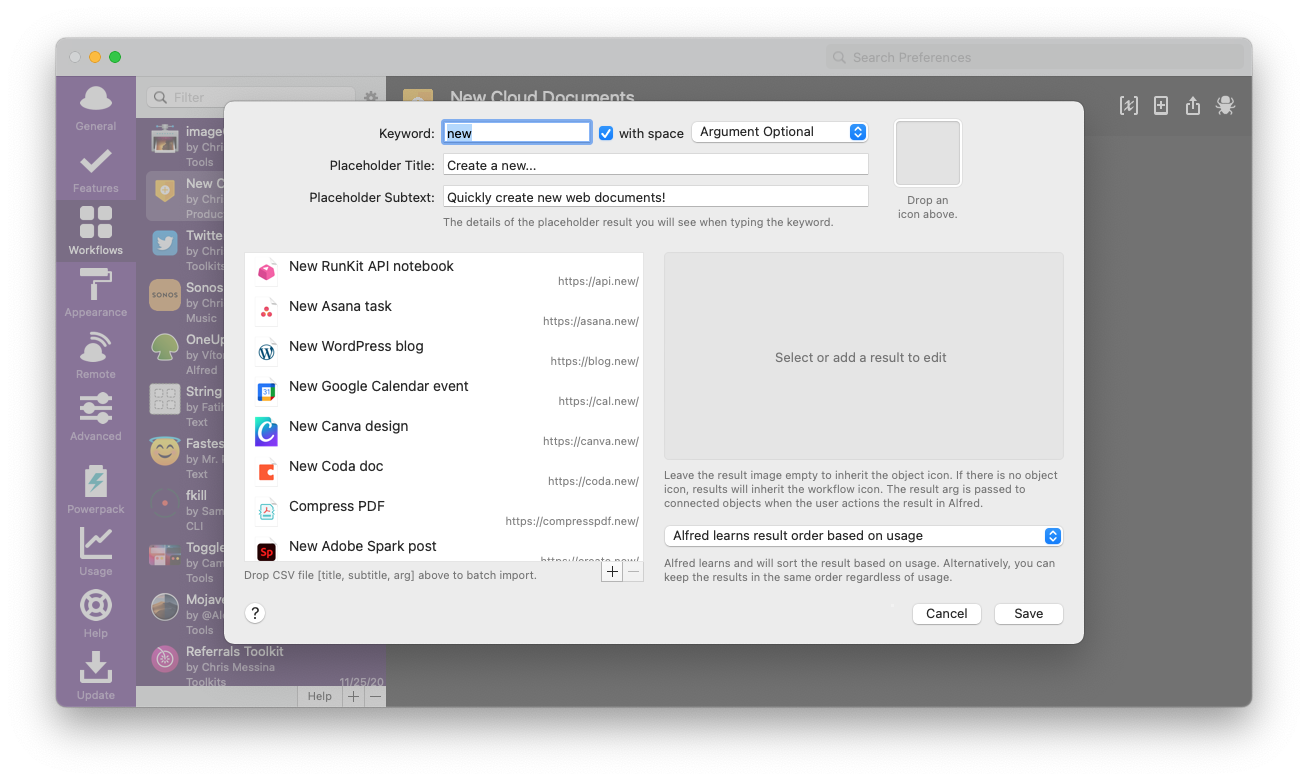Open the result order learning dropdown
The width and height of the screenshot is (1308, 781).
click(x=863, y=536)
